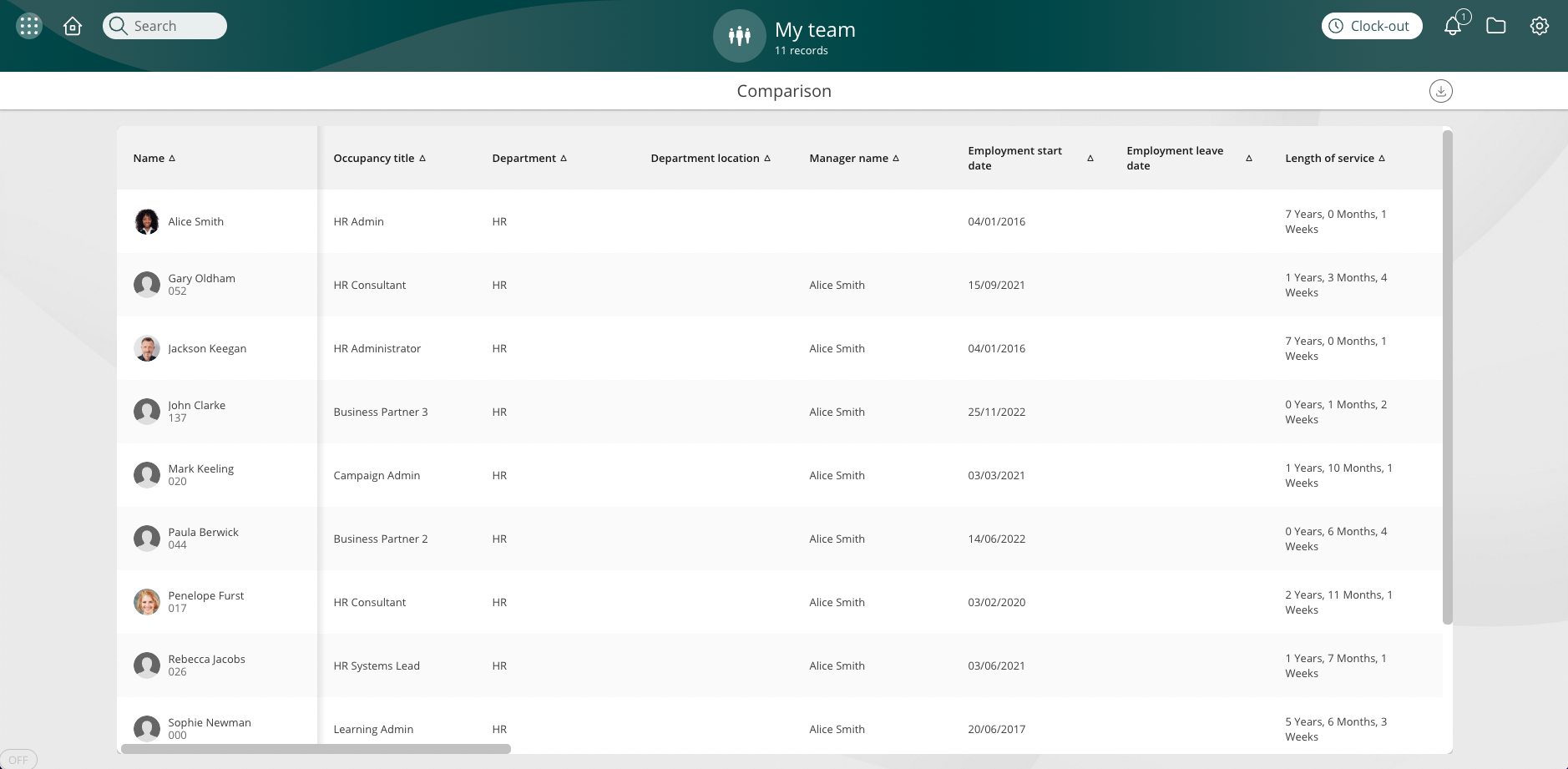Select Sophie Newman's name

[210, 722]
